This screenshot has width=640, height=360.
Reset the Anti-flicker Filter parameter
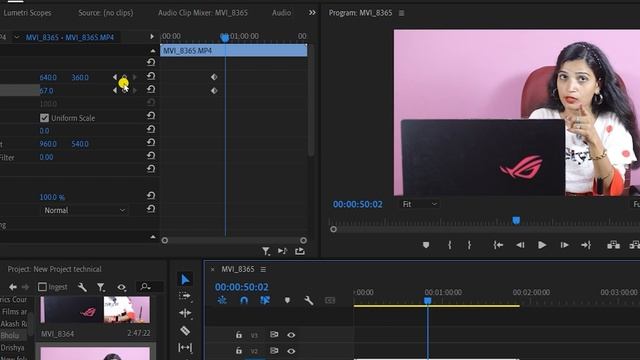click(x=151, y=156)
